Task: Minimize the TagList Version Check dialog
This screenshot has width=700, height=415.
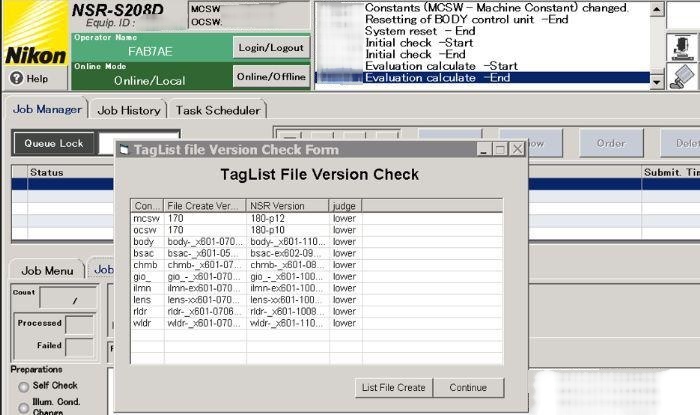Action: coord(484,149)
